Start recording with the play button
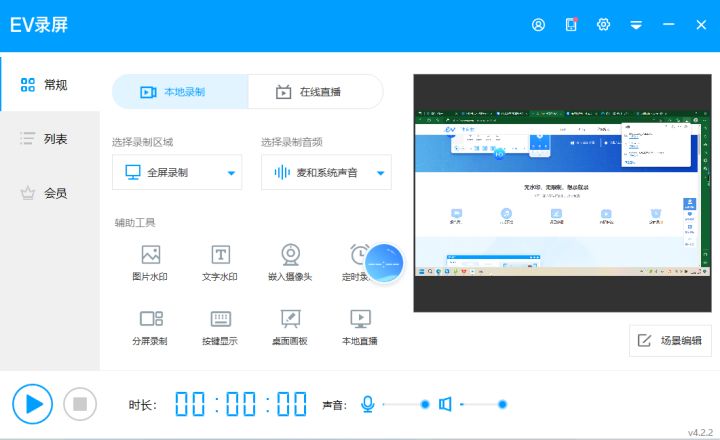The width and height of the screenshot is (720, 440). [32, 404]
